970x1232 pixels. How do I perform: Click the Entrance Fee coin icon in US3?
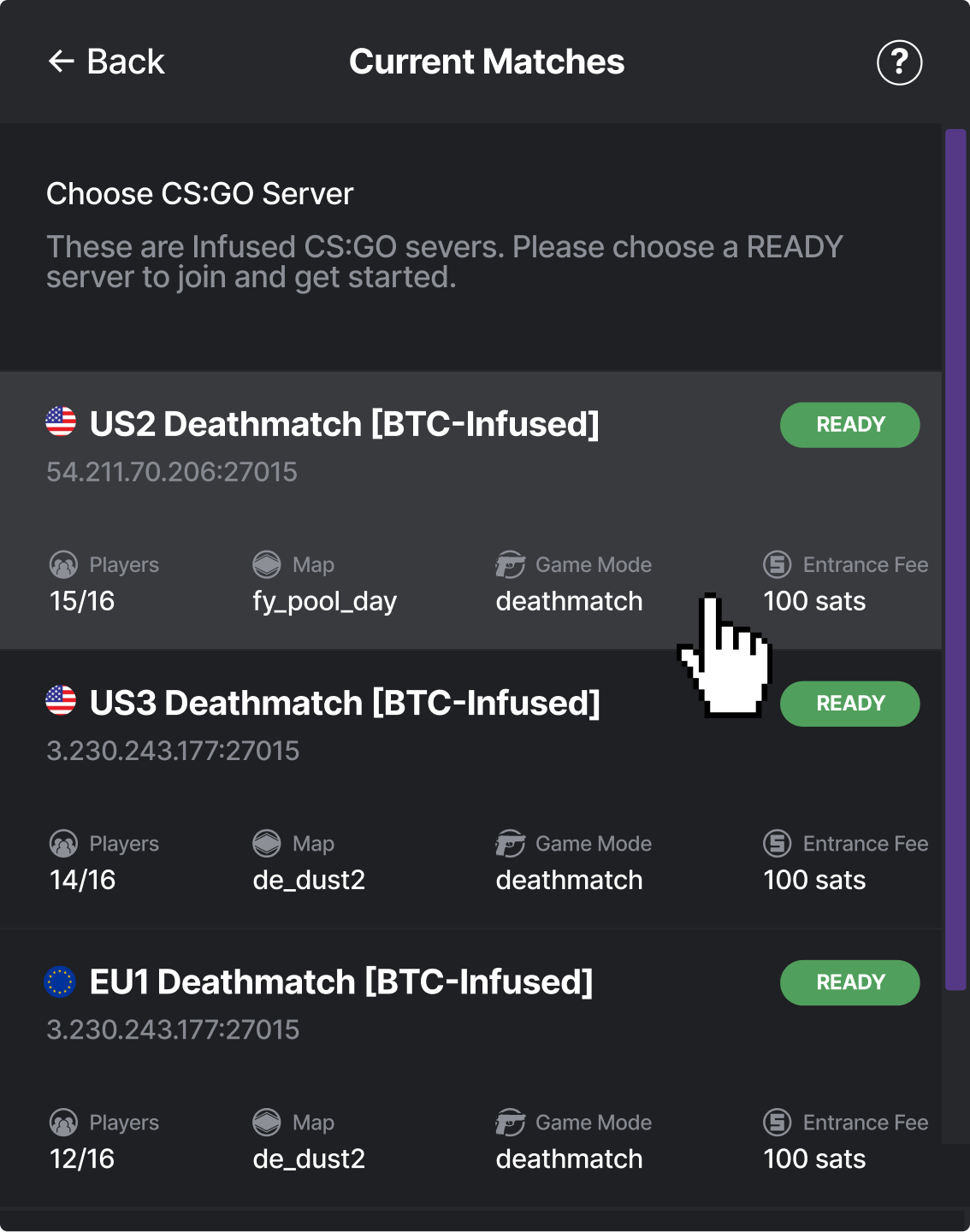(x=778, y=844)
